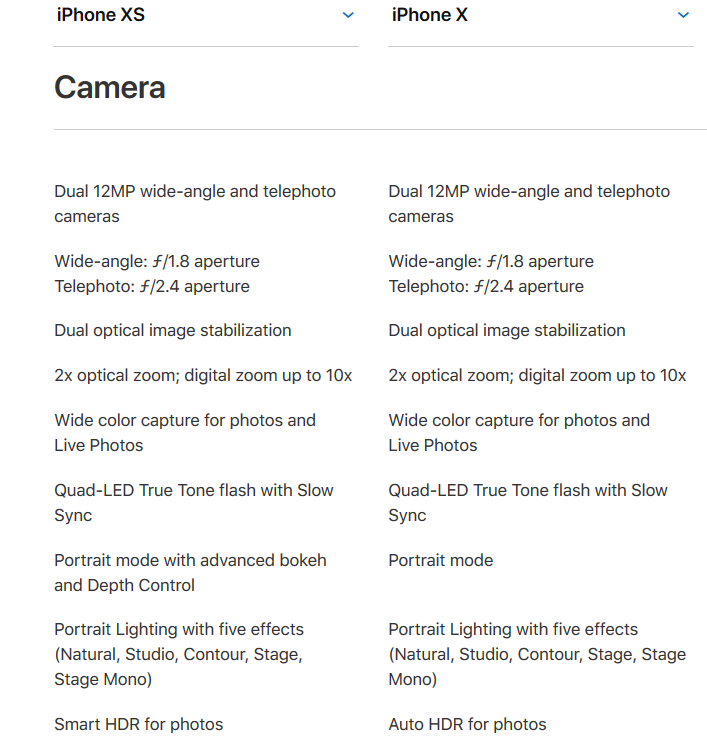Select 2x optical zoom line under iPhone XS

pos(203,375)
